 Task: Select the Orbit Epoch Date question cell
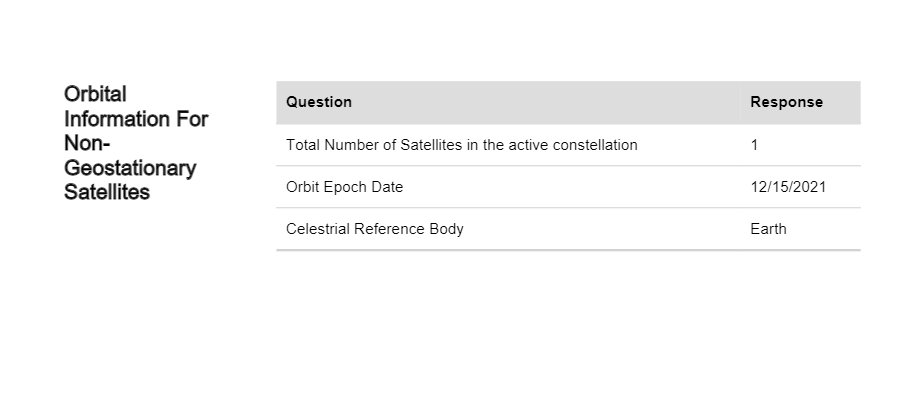click(344, 187)
